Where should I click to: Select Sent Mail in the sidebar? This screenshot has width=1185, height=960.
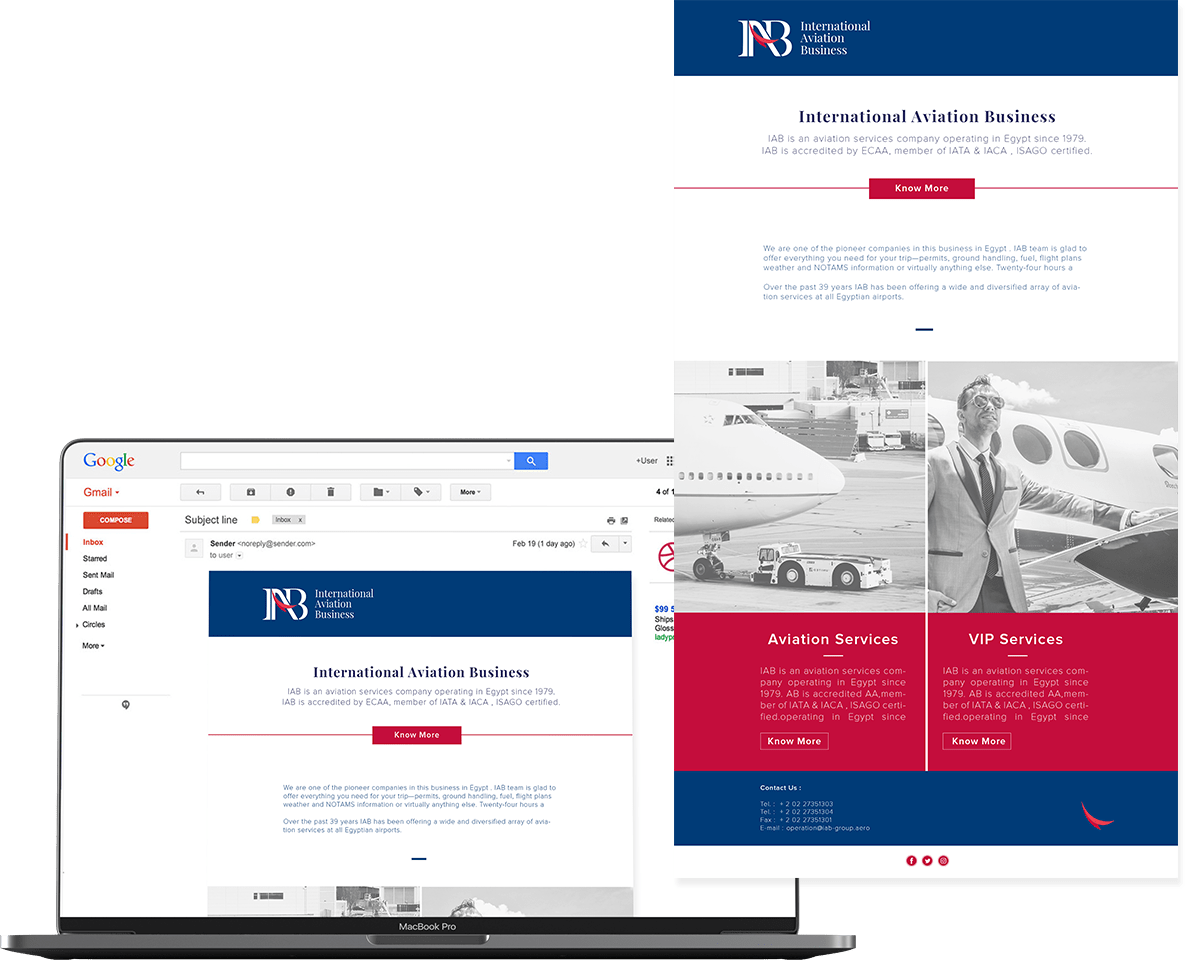(98, 575)
